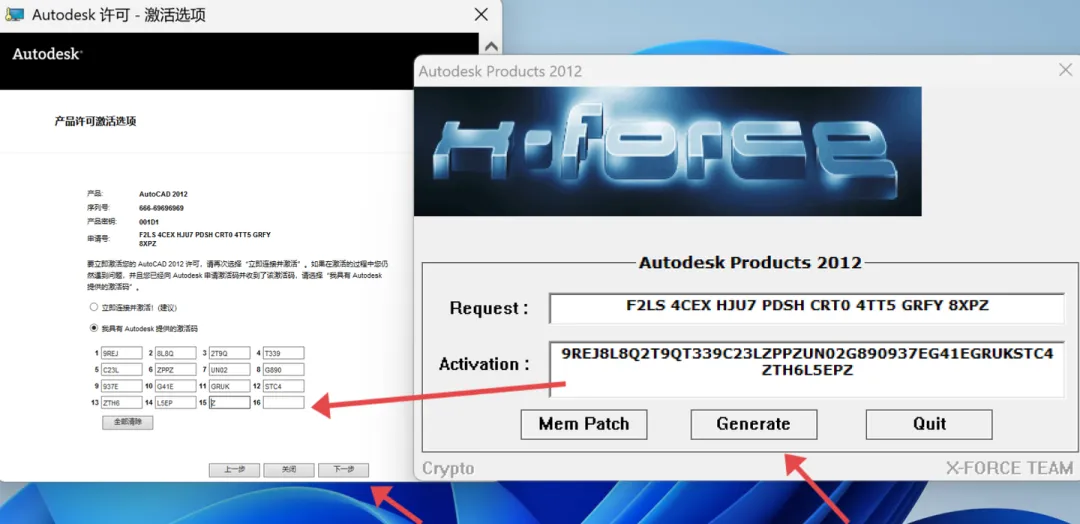Click activation code field 15 containing Z

tap(229, 403)
